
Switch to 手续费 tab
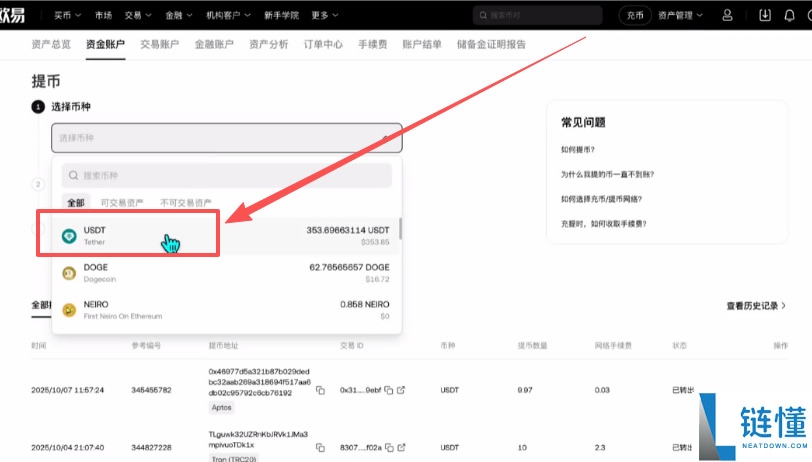coord(373,45)
